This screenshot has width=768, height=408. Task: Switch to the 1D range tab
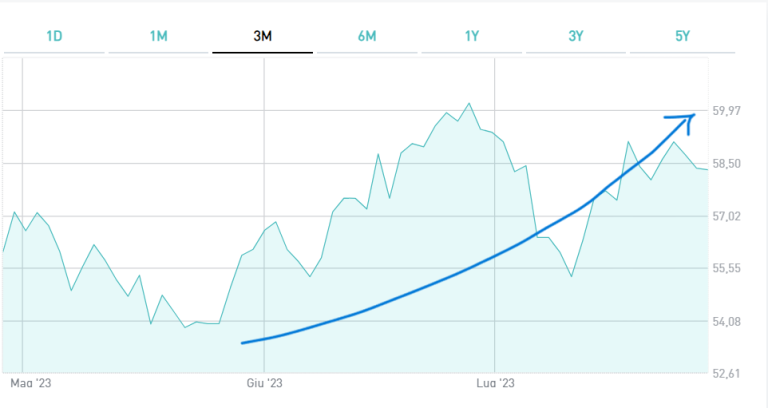click(54, 36)
